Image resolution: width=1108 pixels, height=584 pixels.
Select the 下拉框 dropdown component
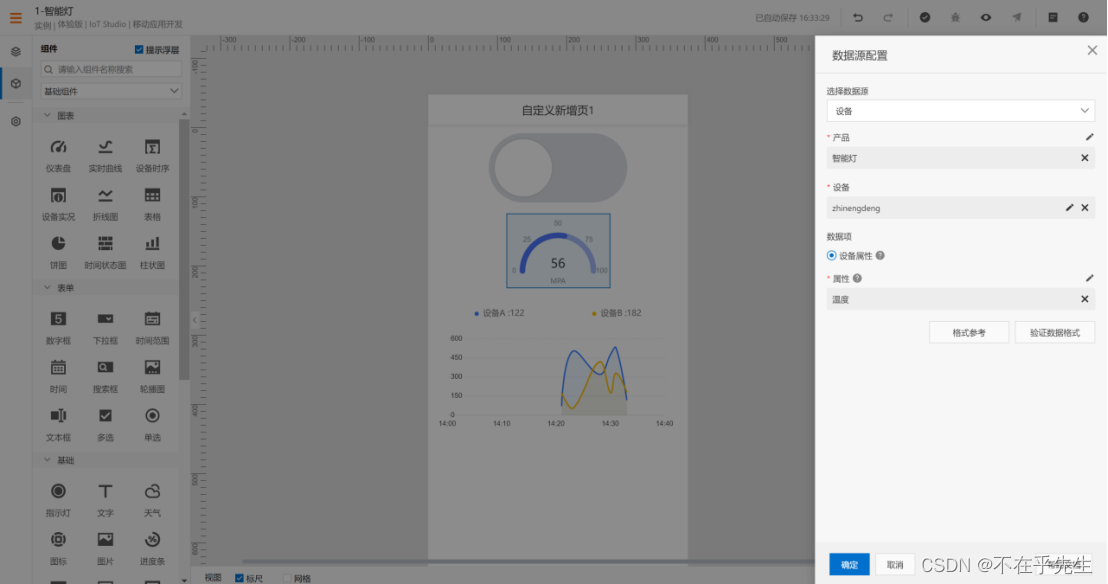click(105, 327)
